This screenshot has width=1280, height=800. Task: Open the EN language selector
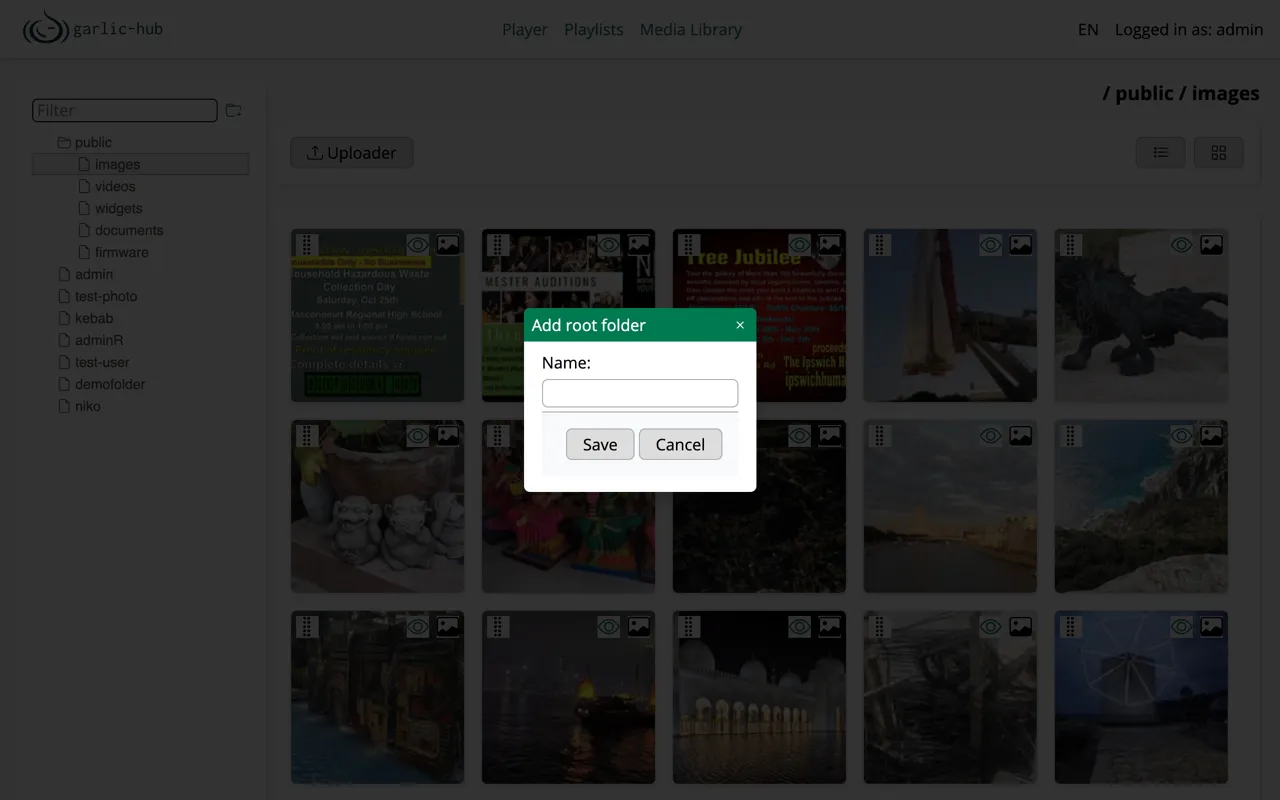pos(1088,29)
